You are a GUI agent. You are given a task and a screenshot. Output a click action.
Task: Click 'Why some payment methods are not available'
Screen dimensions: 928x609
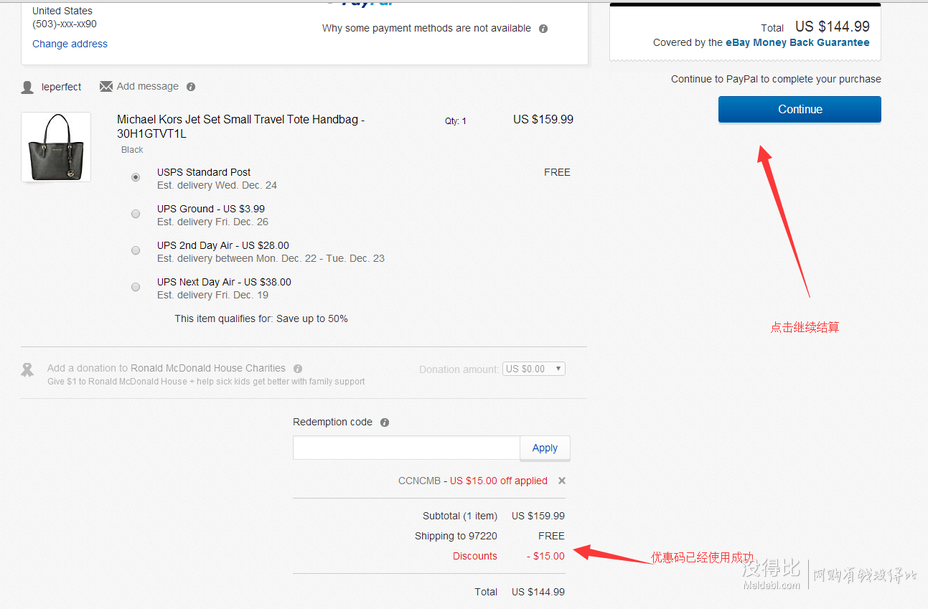tap(426, 28)
